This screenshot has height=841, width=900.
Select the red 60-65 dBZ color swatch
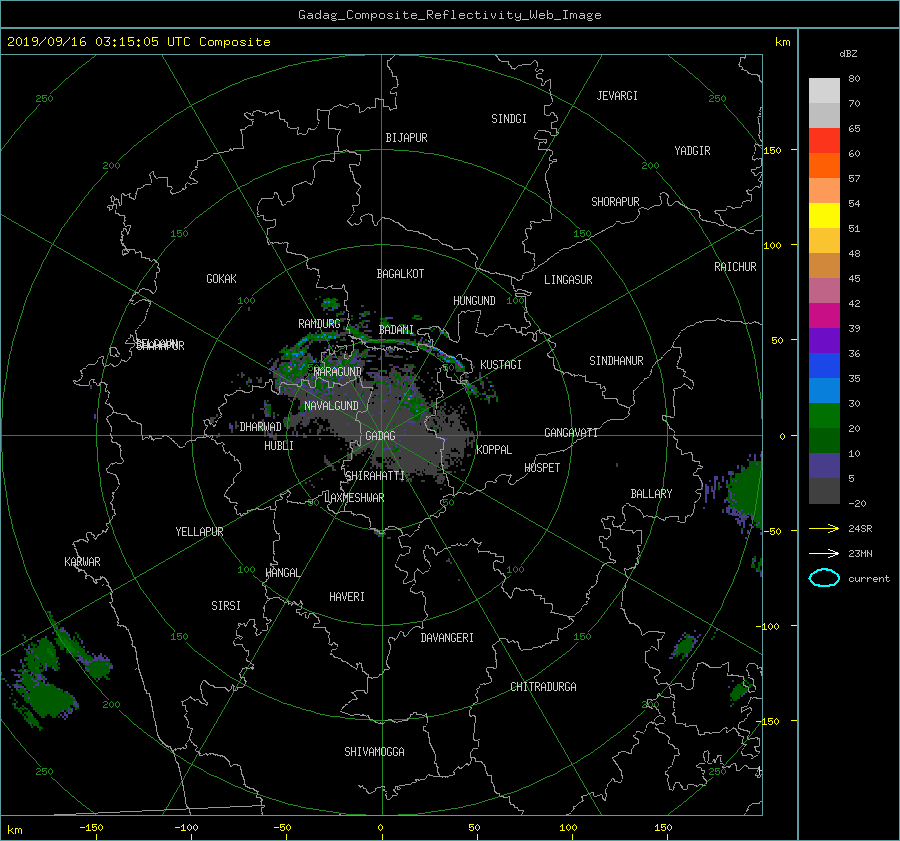tap(824, 140)
